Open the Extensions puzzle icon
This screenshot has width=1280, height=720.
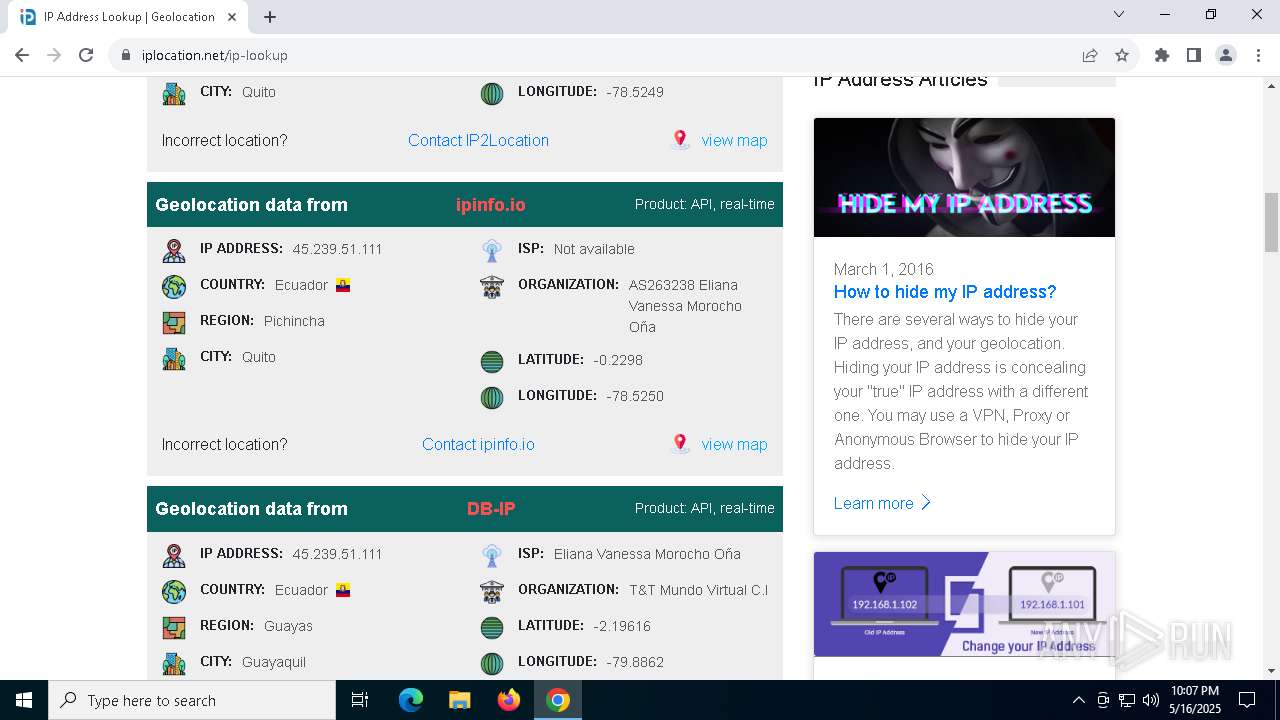(1162, 55)
